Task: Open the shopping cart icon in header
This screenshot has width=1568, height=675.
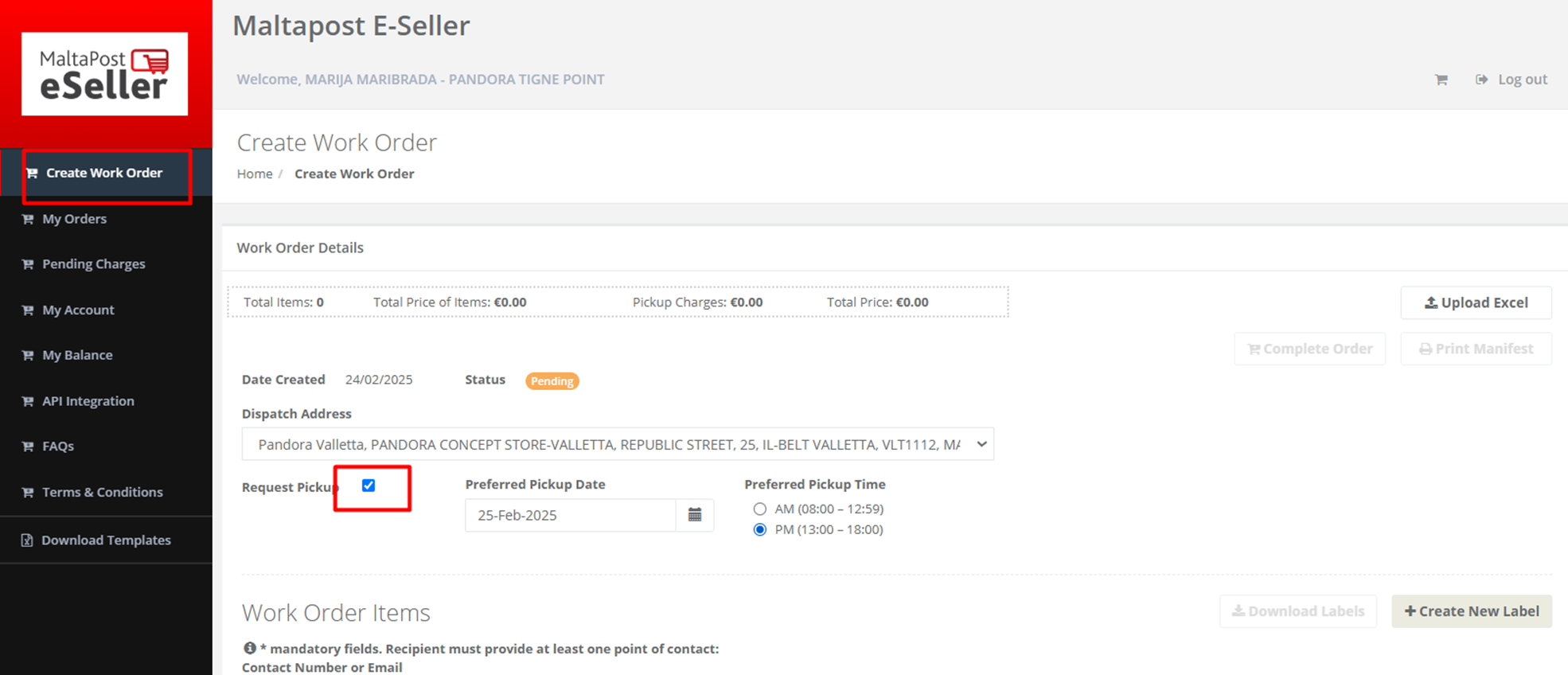Action: click(1441, 80)
